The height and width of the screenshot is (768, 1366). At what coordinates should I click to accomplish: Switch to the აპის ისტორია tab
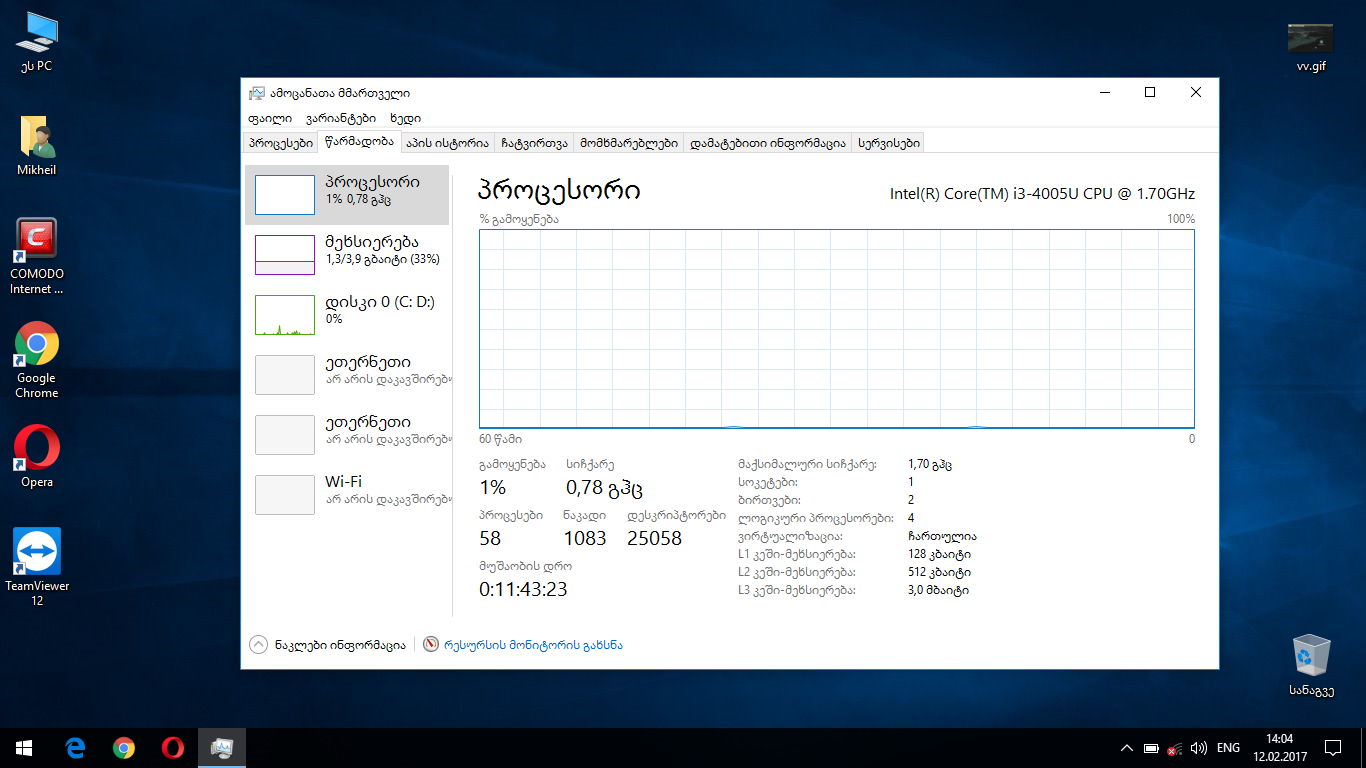point(447,143)
